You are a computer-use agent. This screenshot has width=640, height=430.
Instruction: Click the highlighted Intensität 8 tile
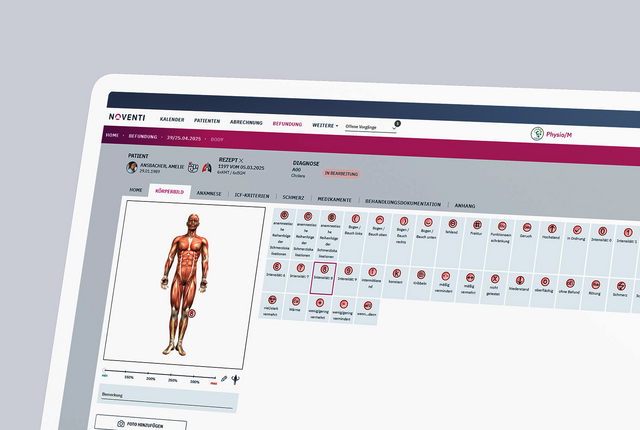tap(323, 278)
